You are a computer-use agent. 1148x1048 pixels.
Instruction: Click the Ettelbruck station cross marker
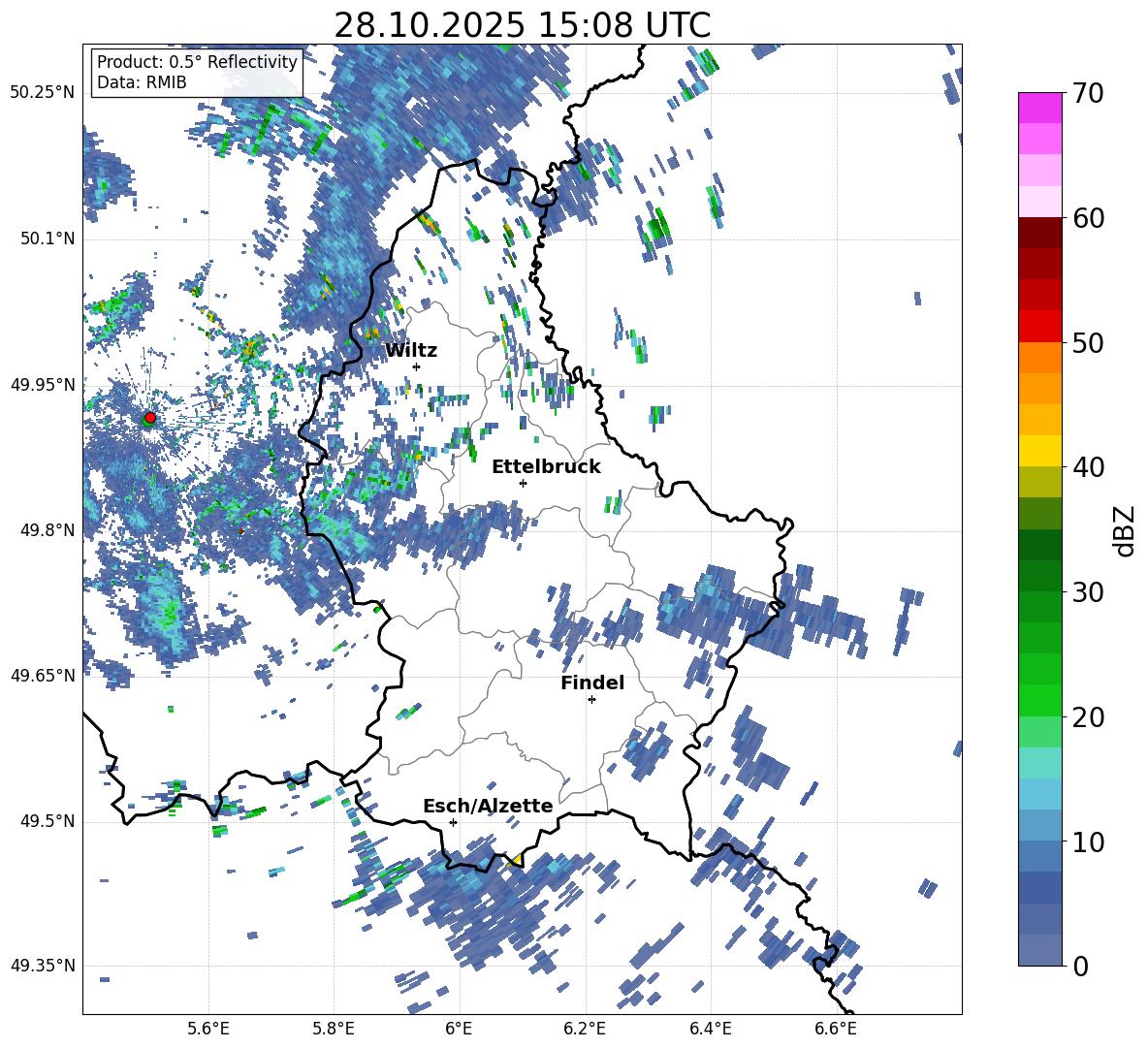point(523,483)
